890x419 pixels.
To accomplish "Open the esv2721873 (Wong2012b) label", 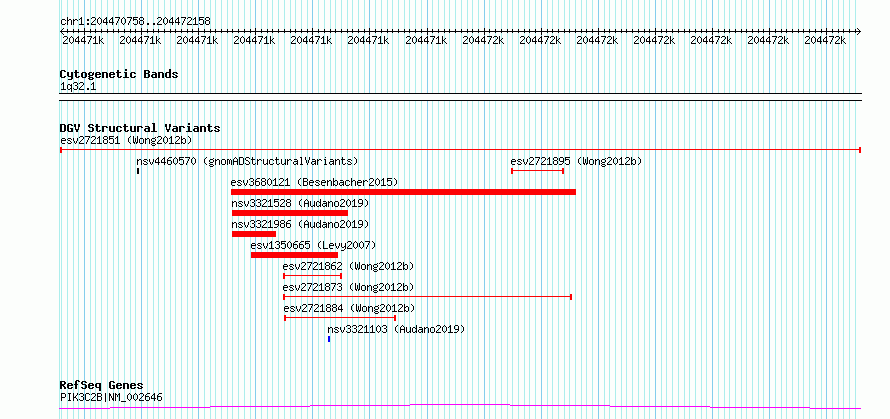I will [x=349, y=287].
